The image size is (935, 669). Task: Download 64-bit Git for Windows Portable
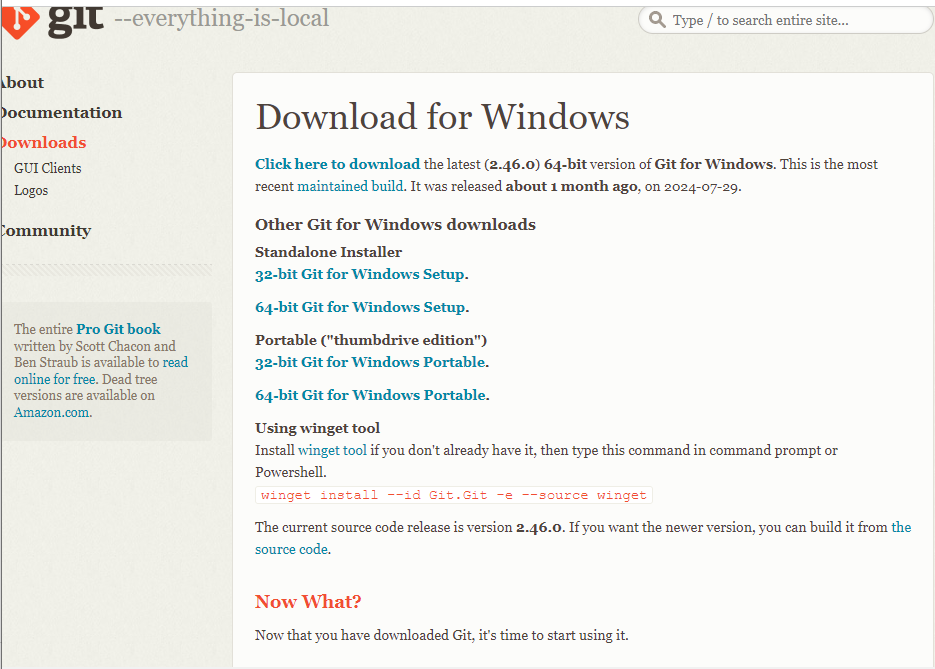(370, 395)
